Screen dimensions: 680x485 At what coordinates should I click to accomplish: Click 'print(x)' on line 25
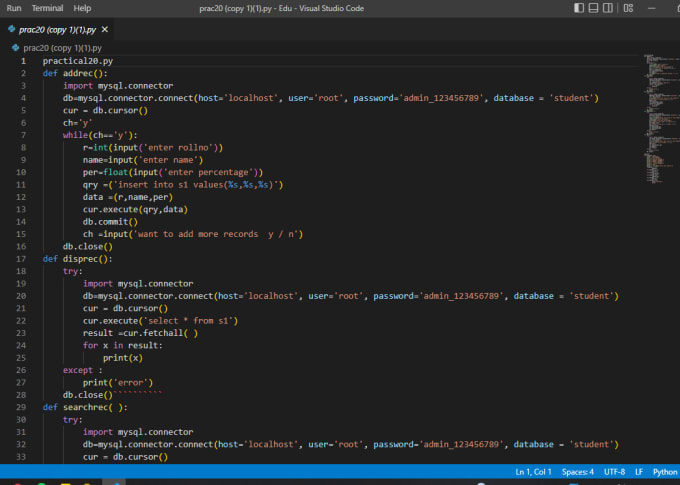pyautogui.click(x=123, y=358)
